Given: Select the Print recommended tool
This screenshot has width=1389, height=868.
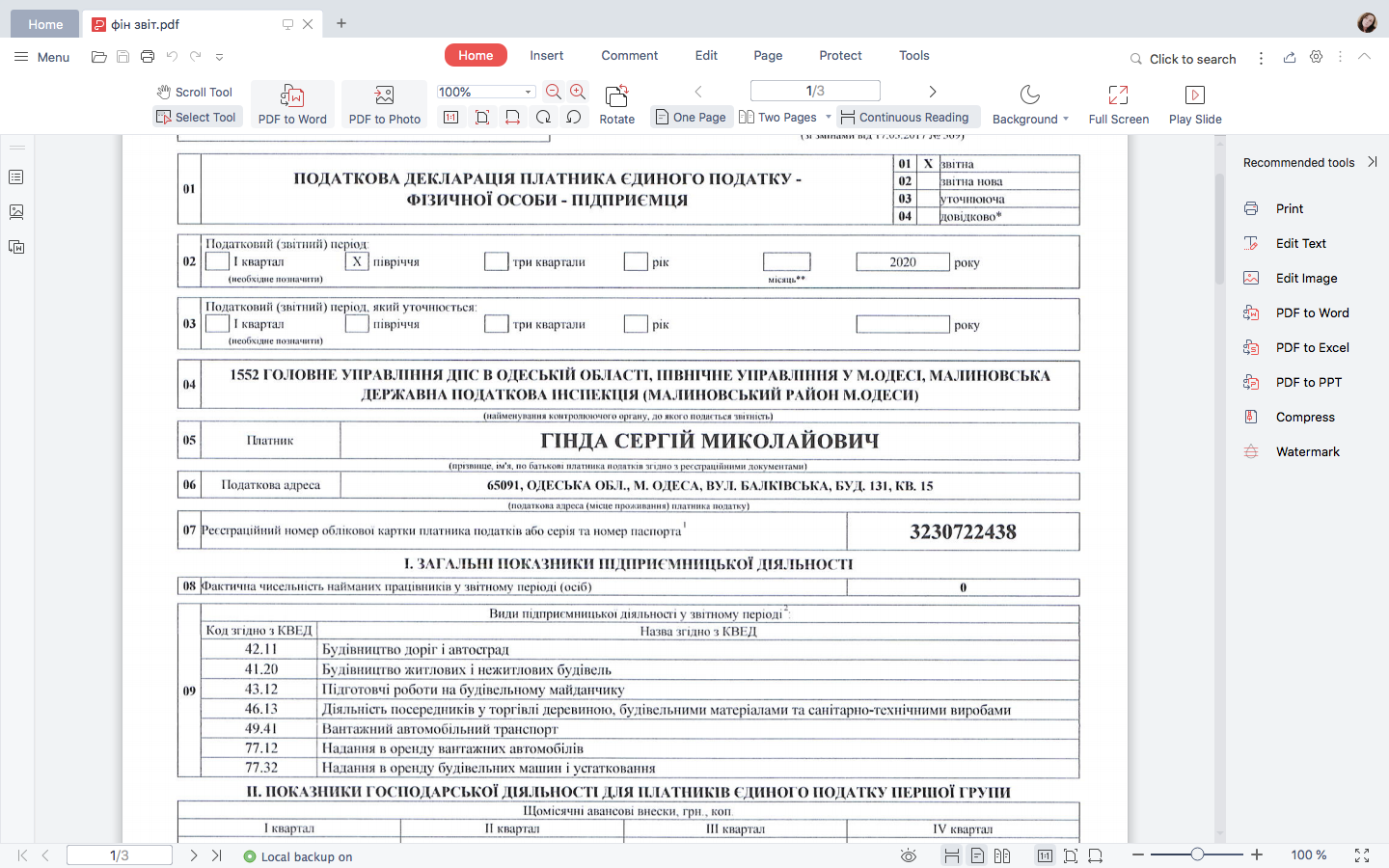Looking at the screenshot, I should (x=1290, y=208).
